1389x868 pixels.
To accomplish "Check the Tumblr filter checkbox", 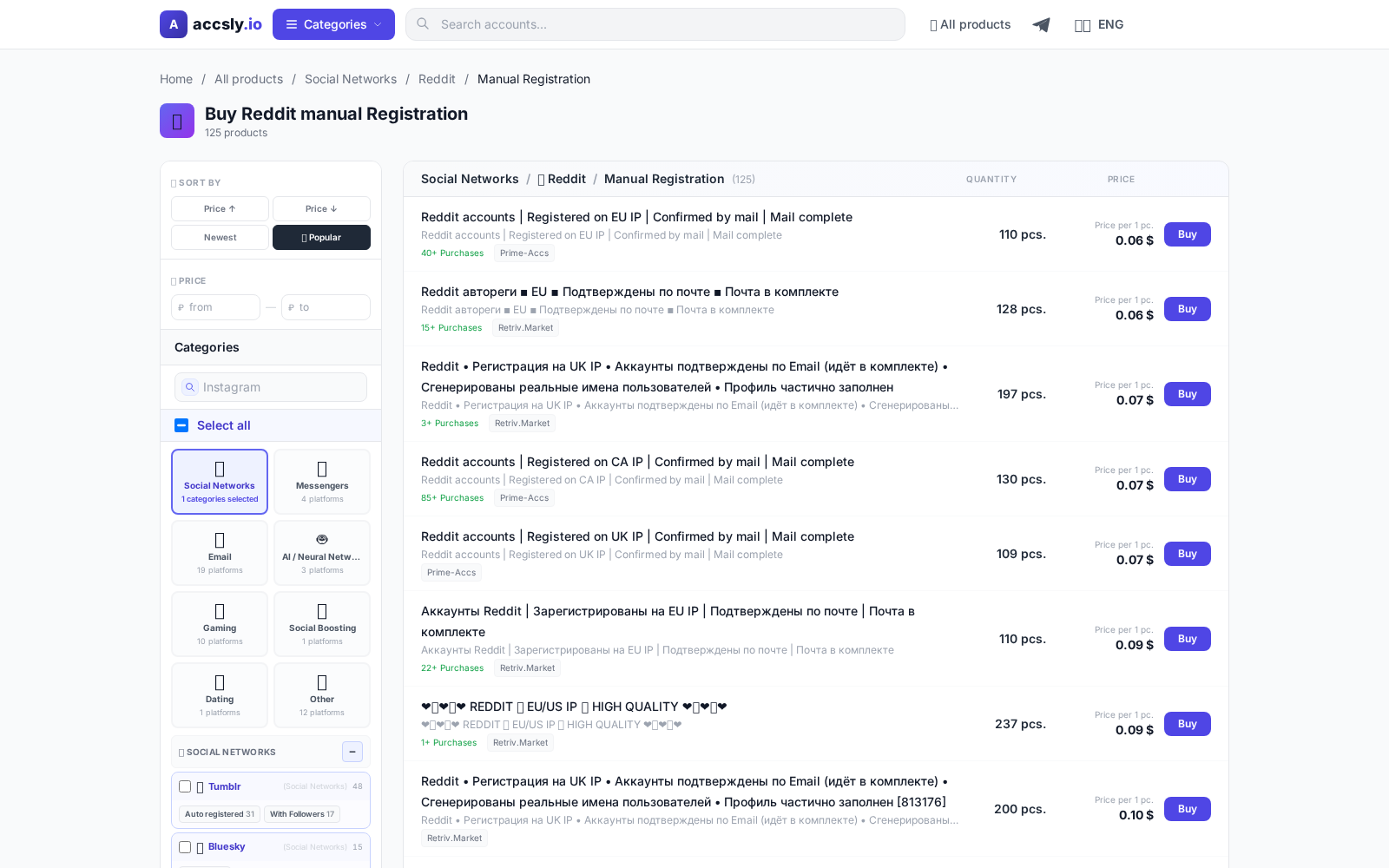I will point(185,786).
